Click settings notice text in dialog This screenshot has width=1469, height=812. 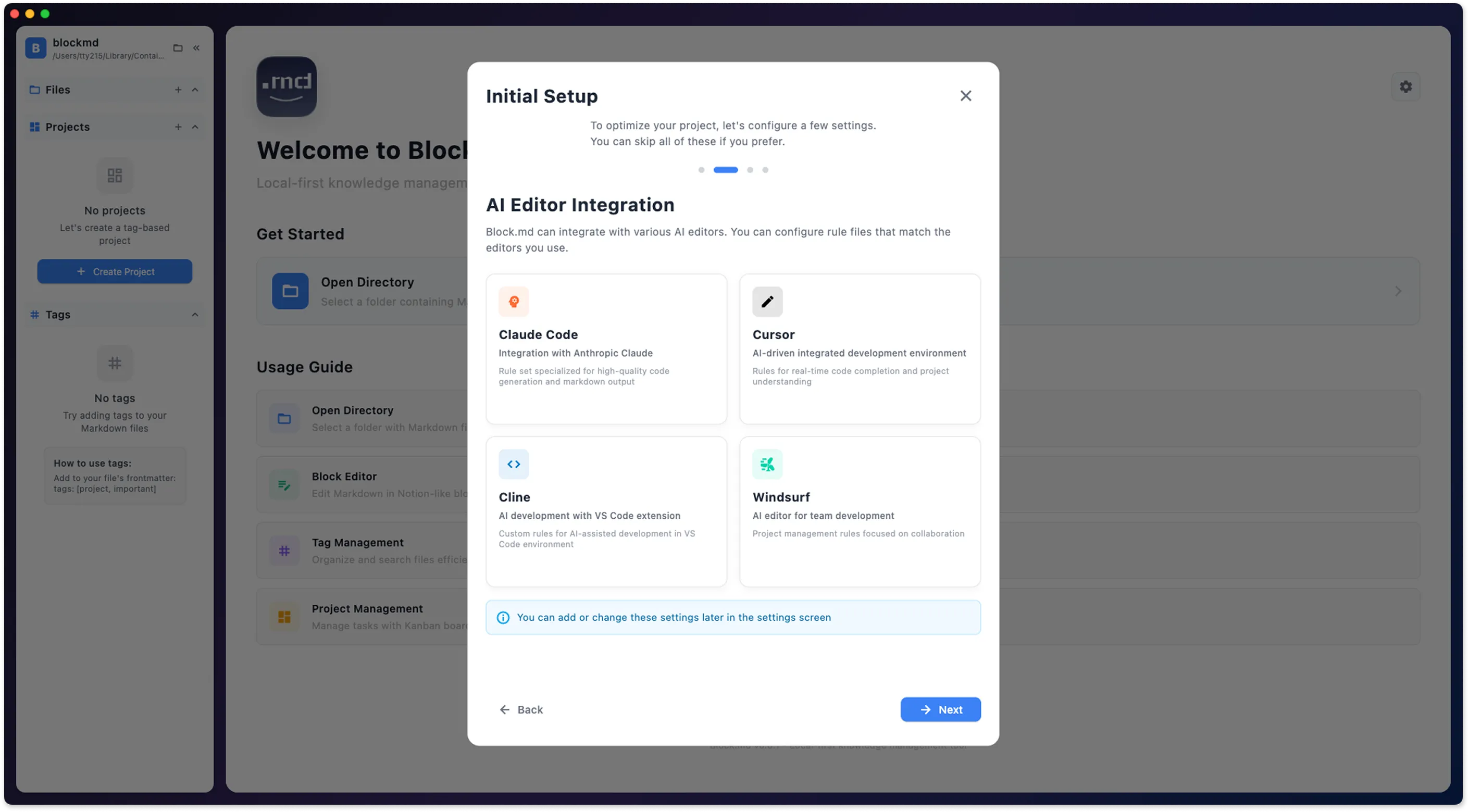tap(674, 618)
